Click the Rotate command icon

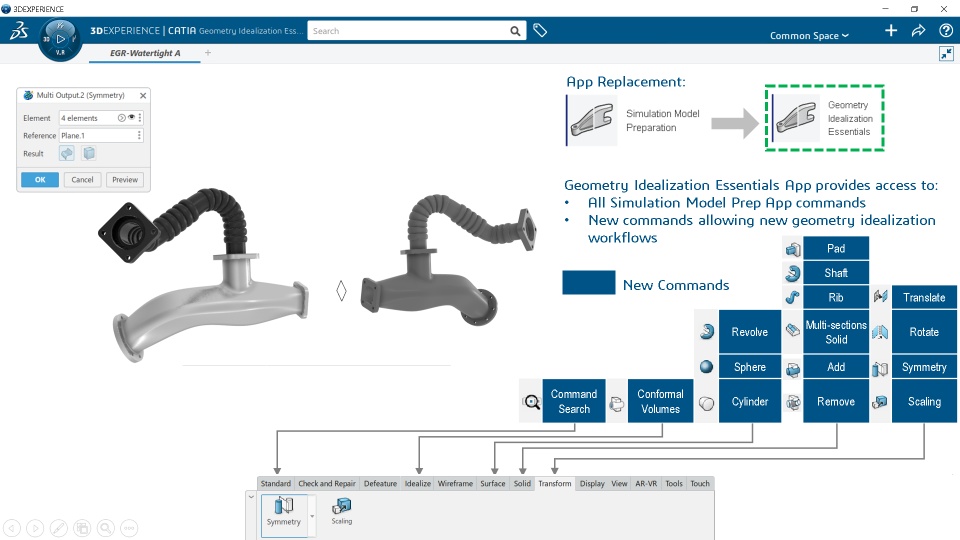[x=880, y=332]
